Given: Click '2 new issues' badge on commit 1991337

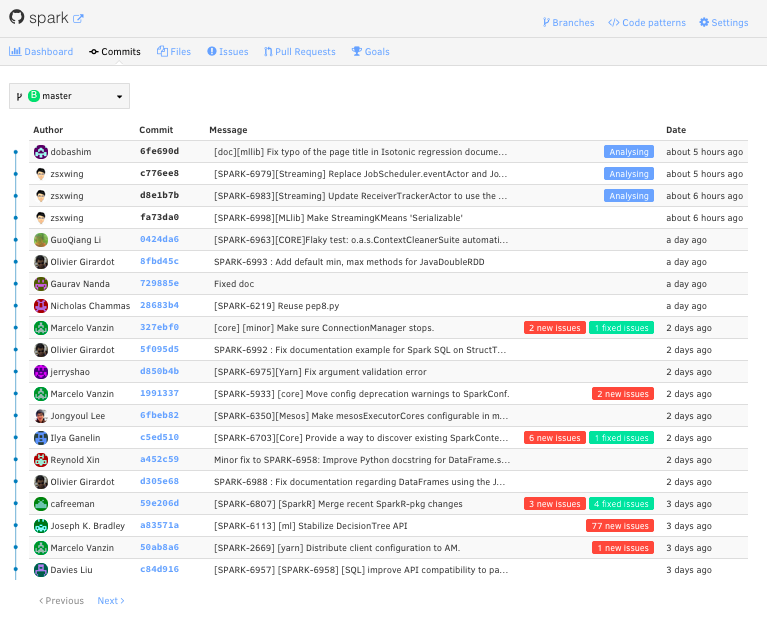Looking at the screenshot, I should pyautogui.click(x=623, y=394).
